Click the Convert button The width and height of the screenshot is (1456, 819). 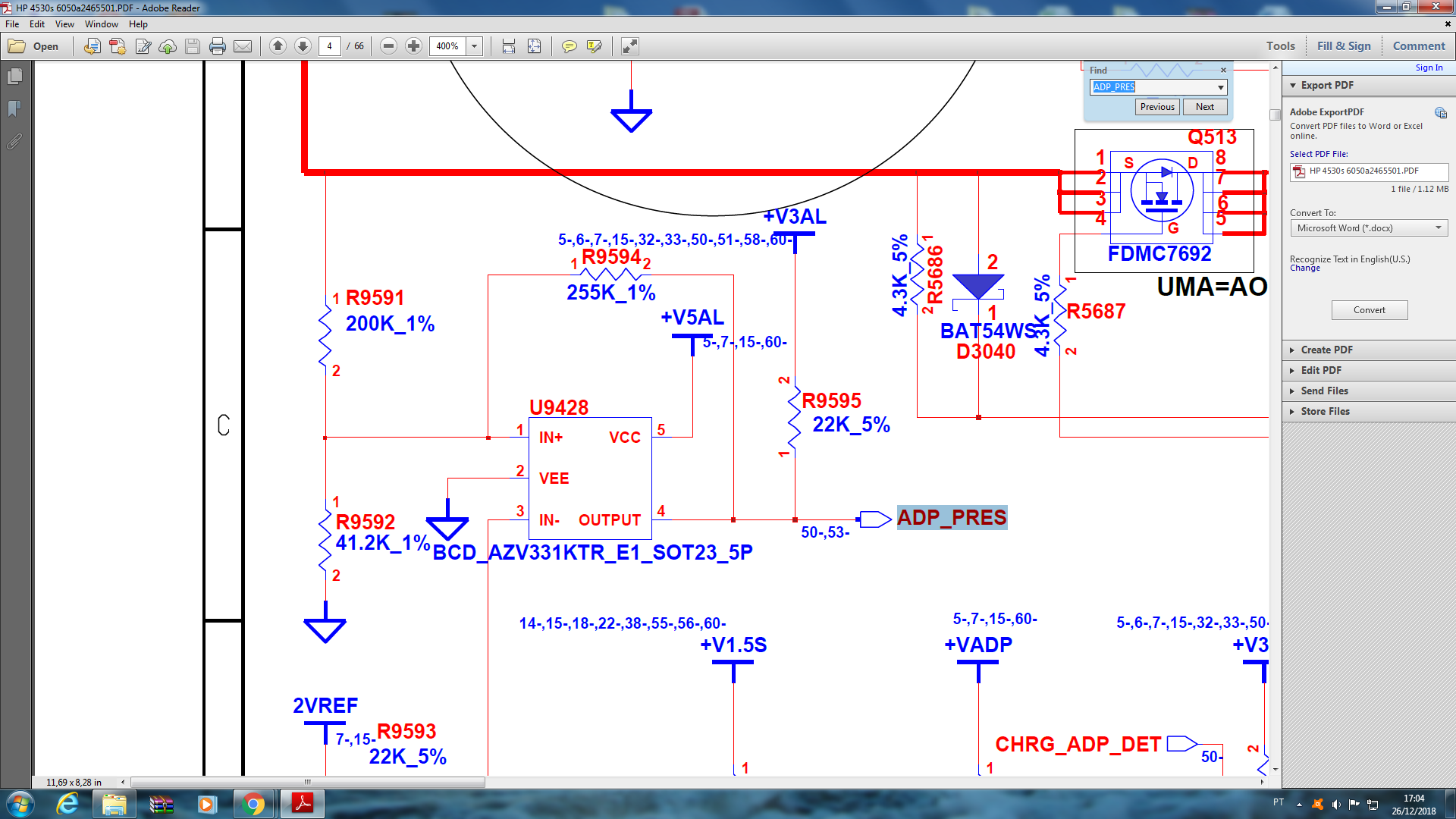[x=1367, y=309]
